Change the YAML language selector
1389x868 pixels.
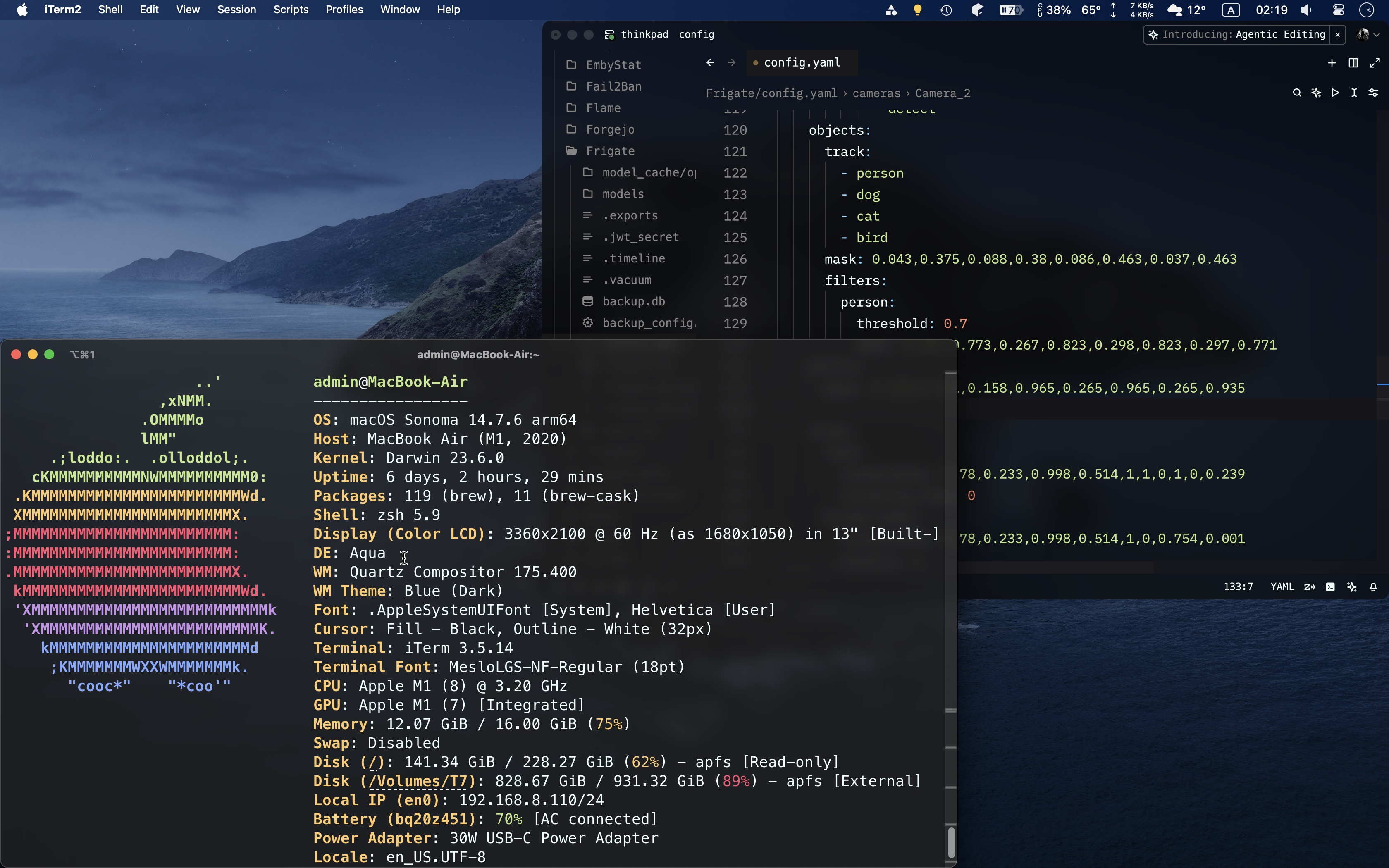(1282, 587)
